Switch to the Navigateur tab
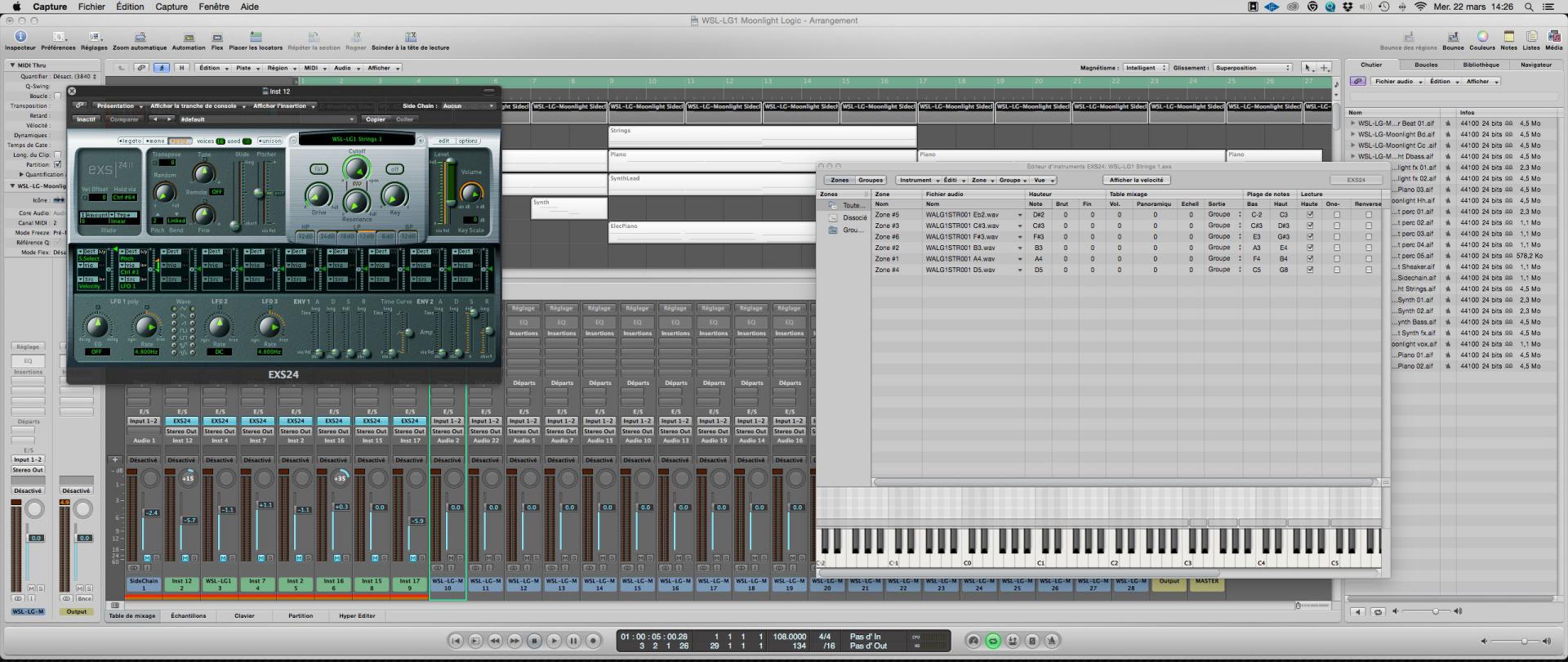Screen dimensions: 1568x662 (x=1536, y=65)
